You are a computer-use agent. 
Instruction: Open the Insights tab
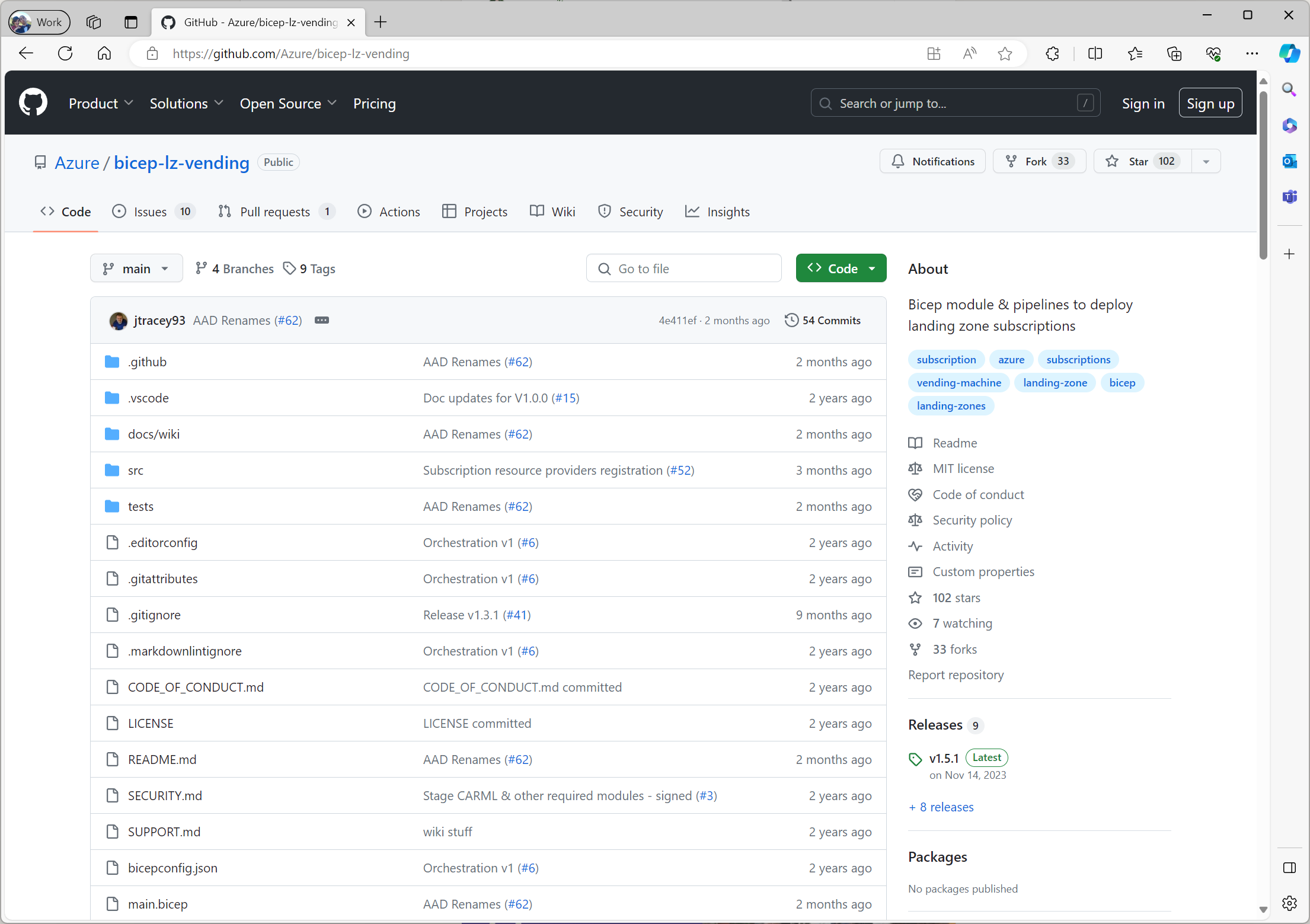click(717, 212)
